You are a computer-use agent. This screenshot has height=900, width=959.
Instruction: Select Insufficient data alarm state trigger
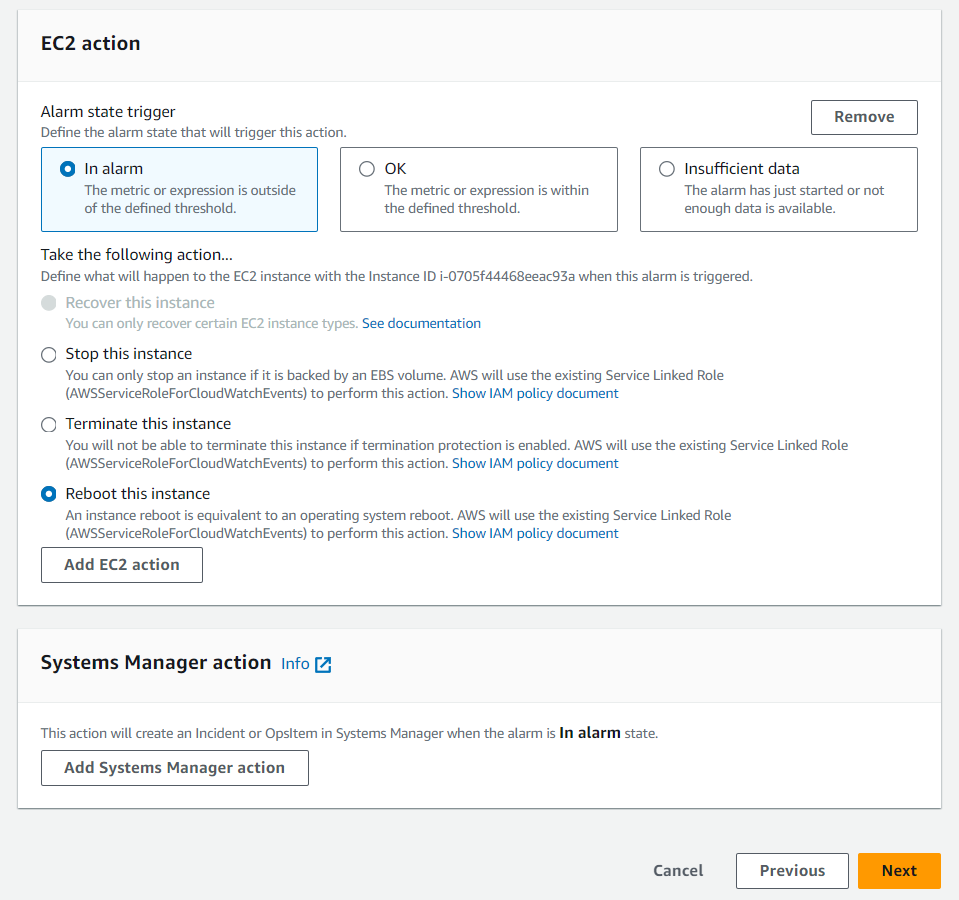click(x=667, y=169)
